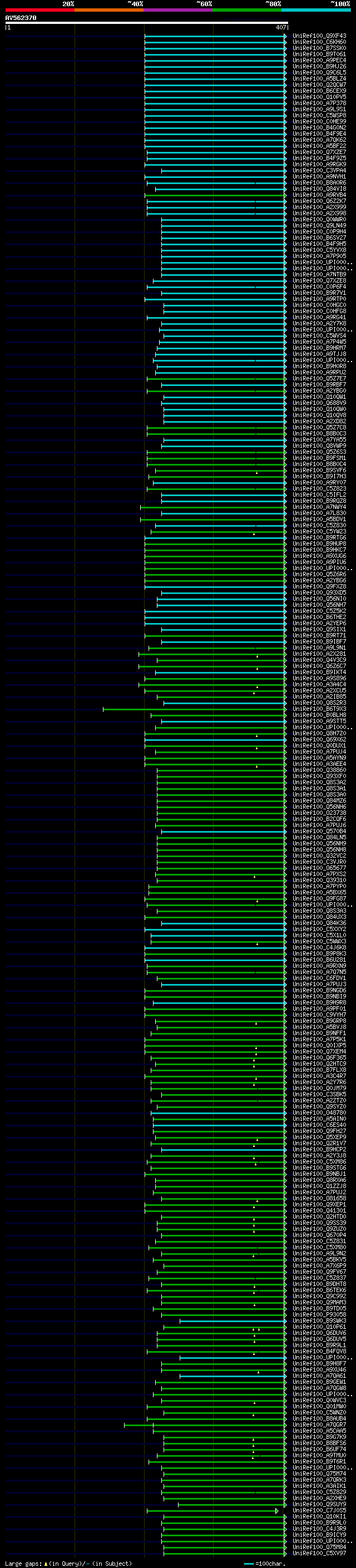Click hit label UniRef100_C5WSP8
Image resolution: width=356 pixels, height=1568 pixels.
tap(319, 115)
